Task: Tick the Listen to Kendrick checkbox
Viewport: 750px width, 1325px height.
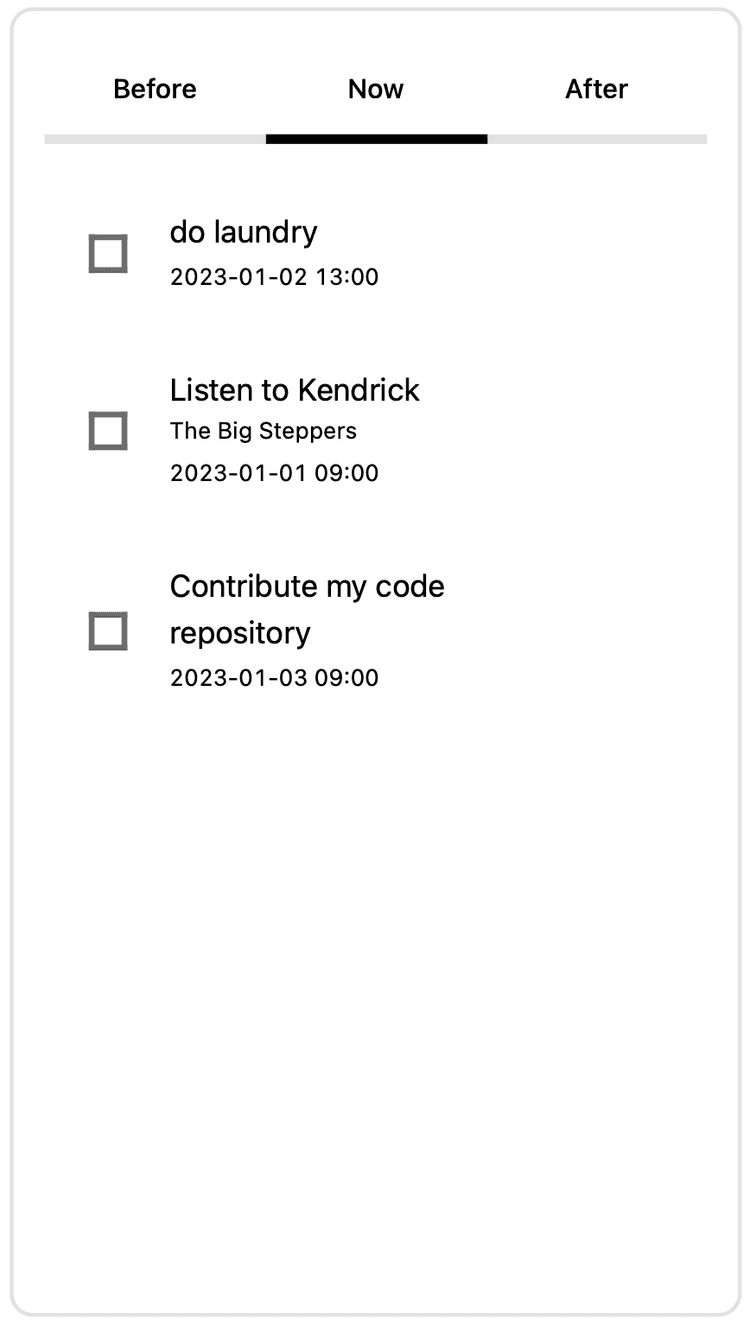Action: pyautogui.click(x=108, y=431)
